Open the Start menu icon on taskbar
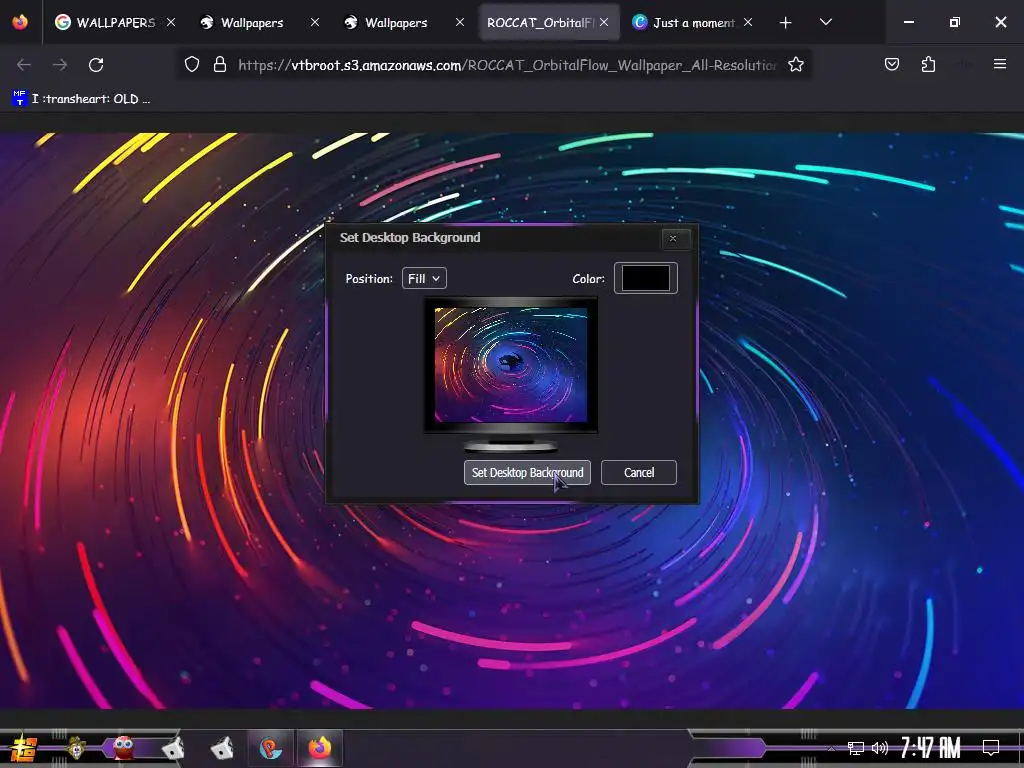Screen dimensions: 1024x768 [x=23, y=748]
